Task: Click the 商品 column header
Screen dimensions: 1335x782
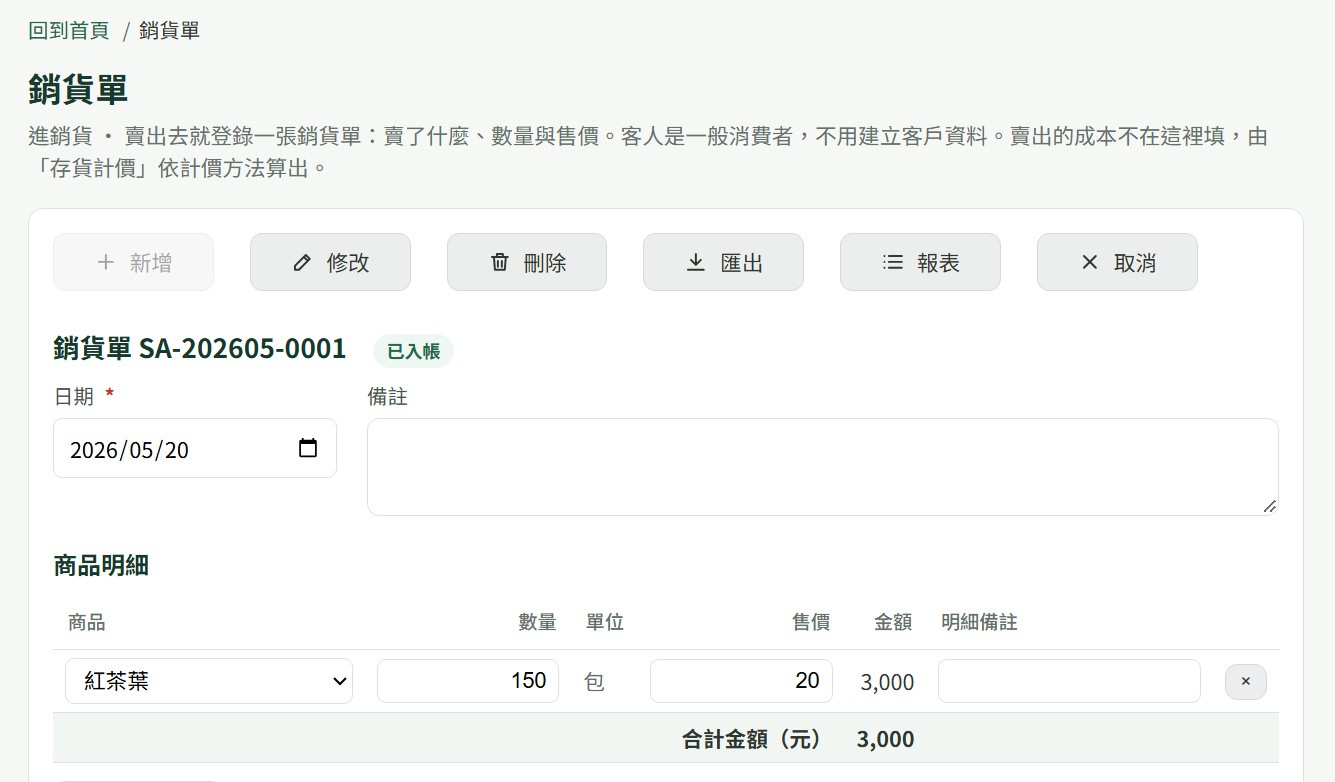Action: [87, 622]
